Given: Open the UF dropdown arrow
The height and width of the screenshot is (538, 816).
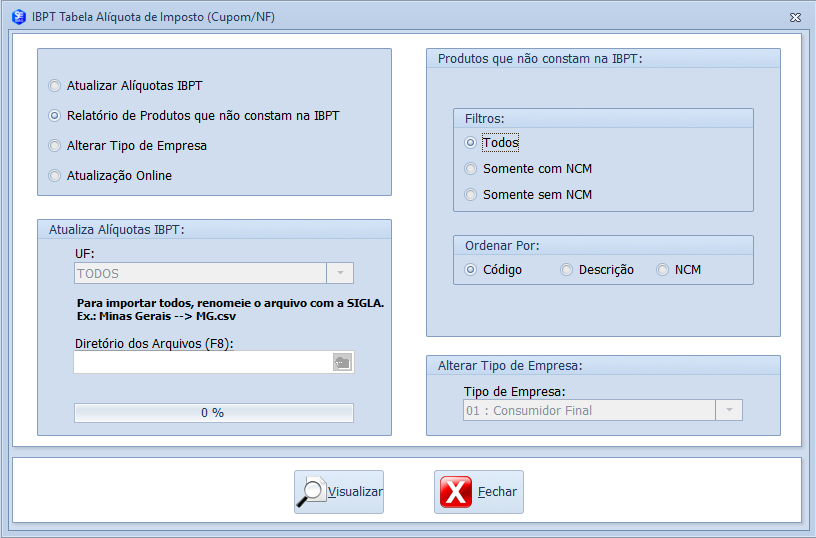Looking at the screenshot, I should [341, 273].
